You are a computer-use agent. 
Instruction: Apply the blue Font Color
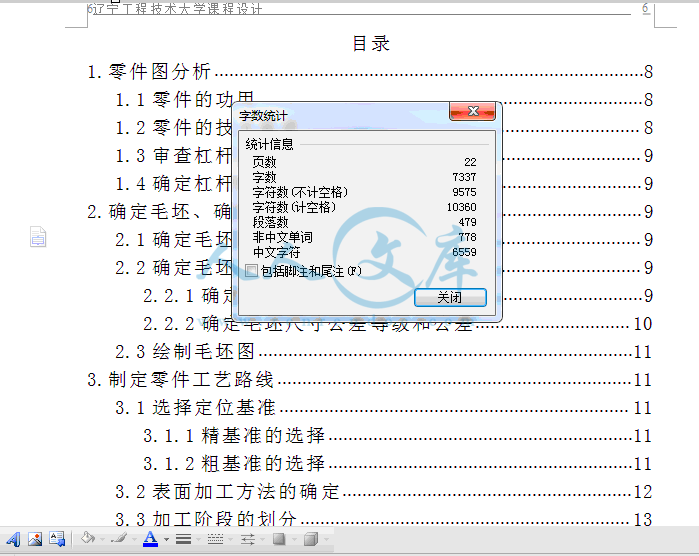click(x=151, y=539)
